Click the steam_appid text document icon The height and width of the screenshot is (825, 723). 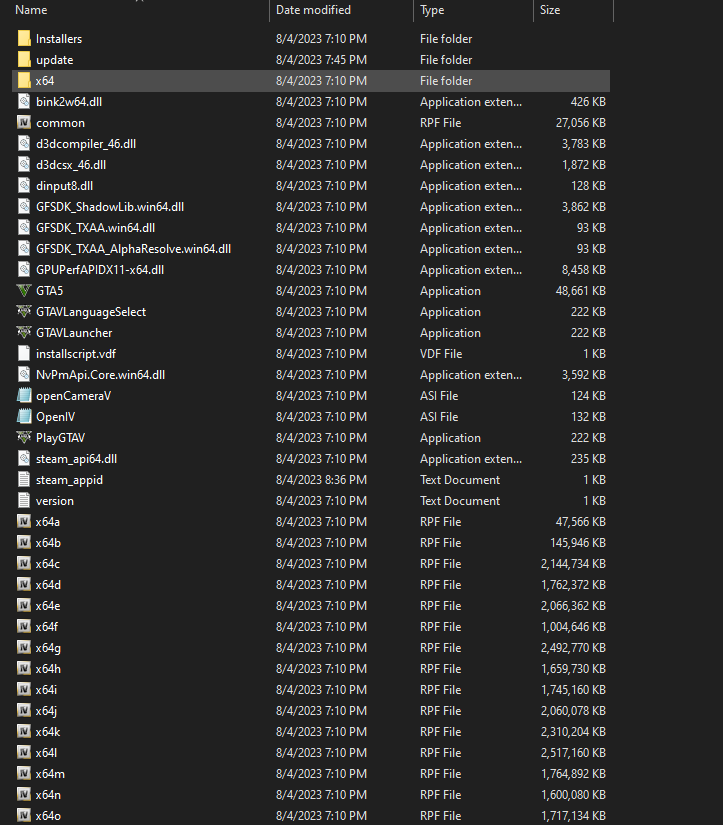click(24, 480)
